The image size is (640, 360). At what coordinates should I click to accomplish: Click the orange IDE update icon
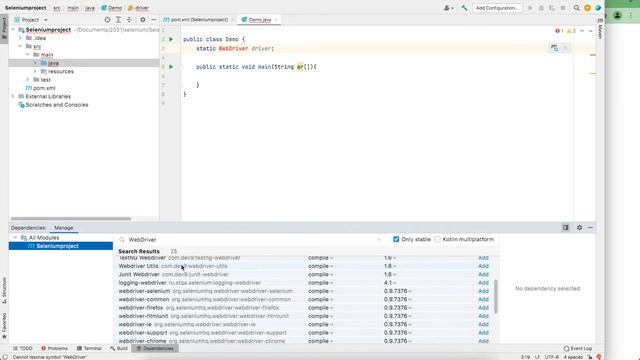[587, 8]
